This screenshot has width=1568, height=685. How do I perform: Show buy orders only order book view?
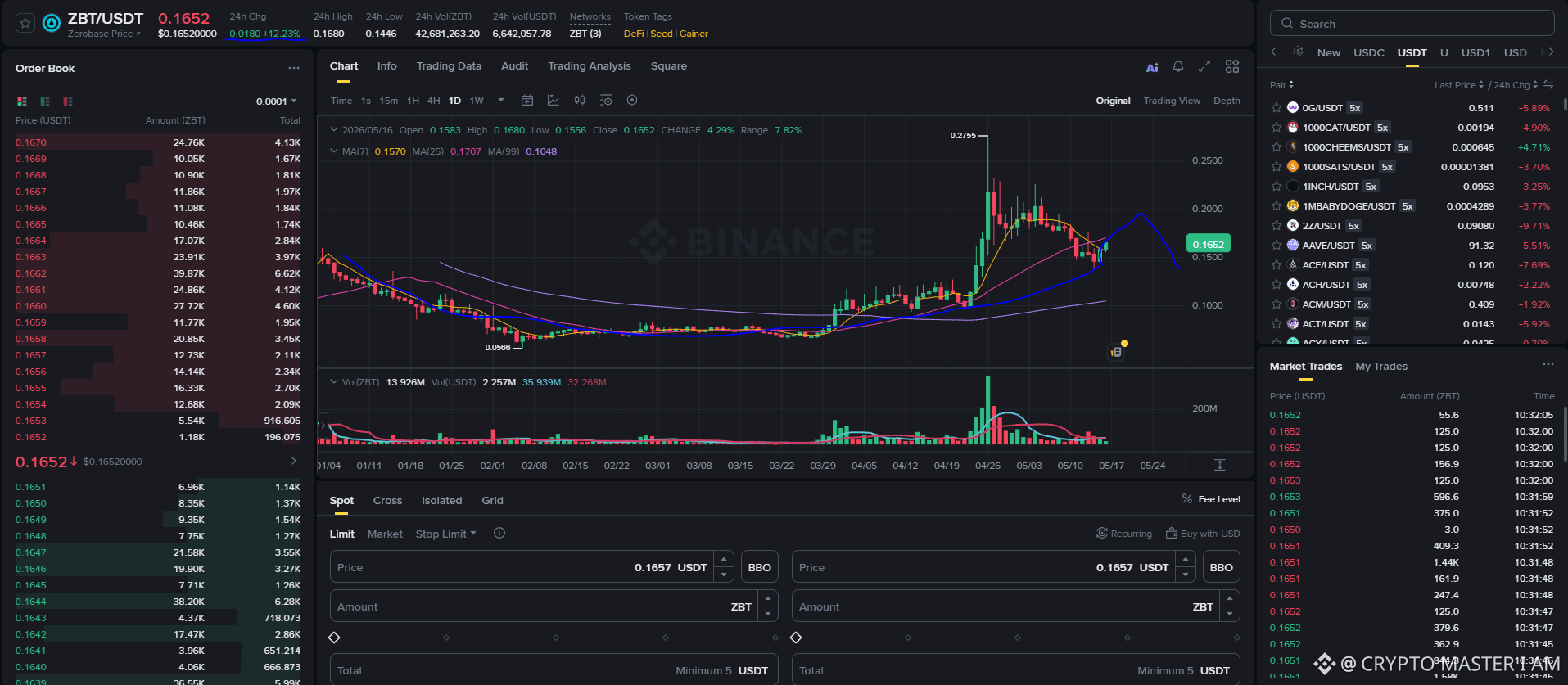coord(45,101)
